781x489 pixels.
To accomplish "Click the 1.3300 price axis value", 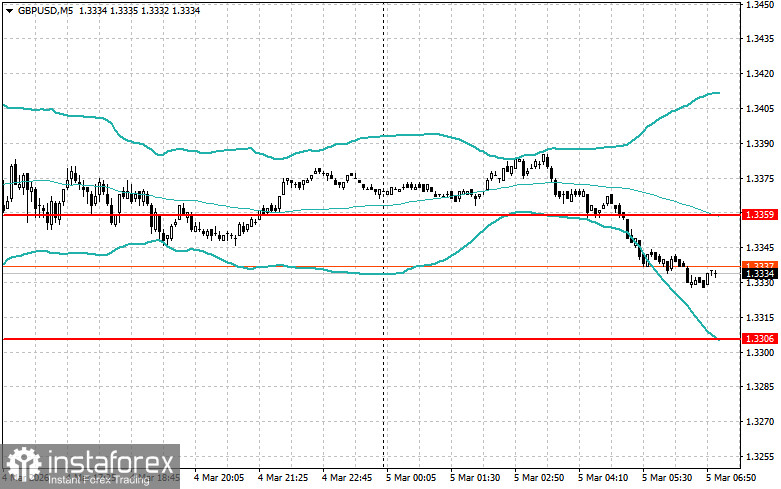I will coord(760,353).
